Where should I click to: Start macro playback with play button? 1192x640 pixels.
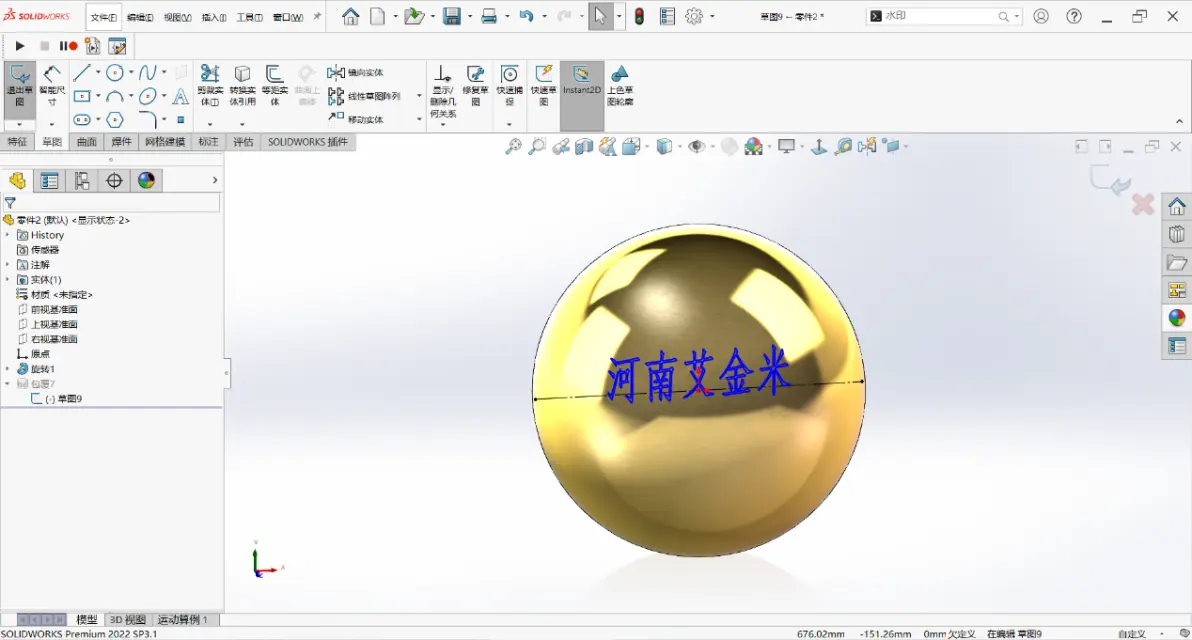point(20,46)
